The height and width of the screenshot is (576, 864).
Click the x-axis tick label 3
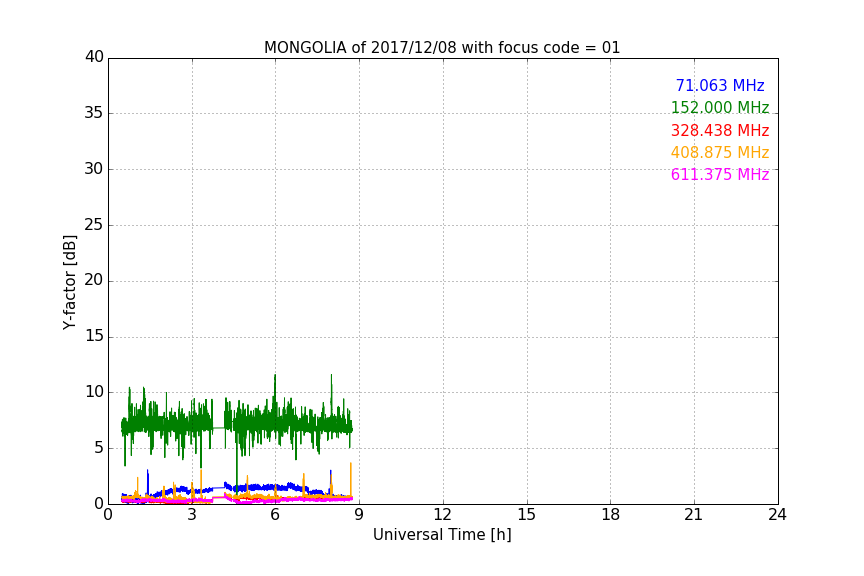click(192, 515)
